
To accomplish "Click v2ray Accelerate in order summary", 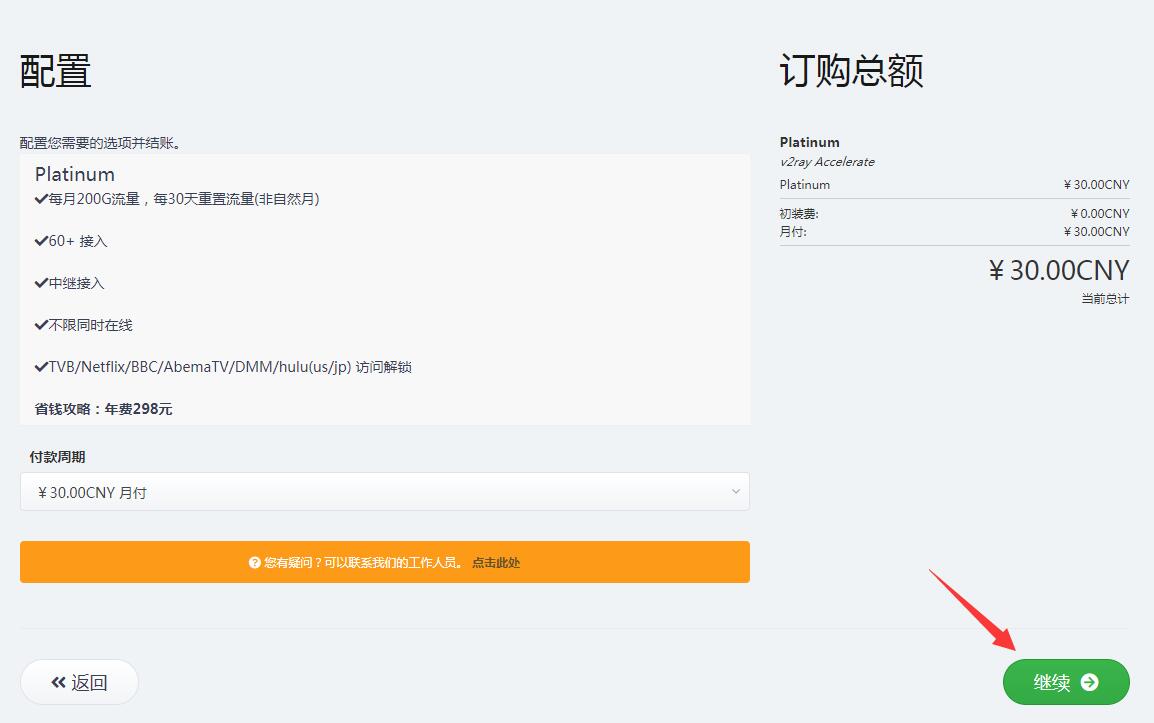I will pyautogui.click(x=827, y=162).
